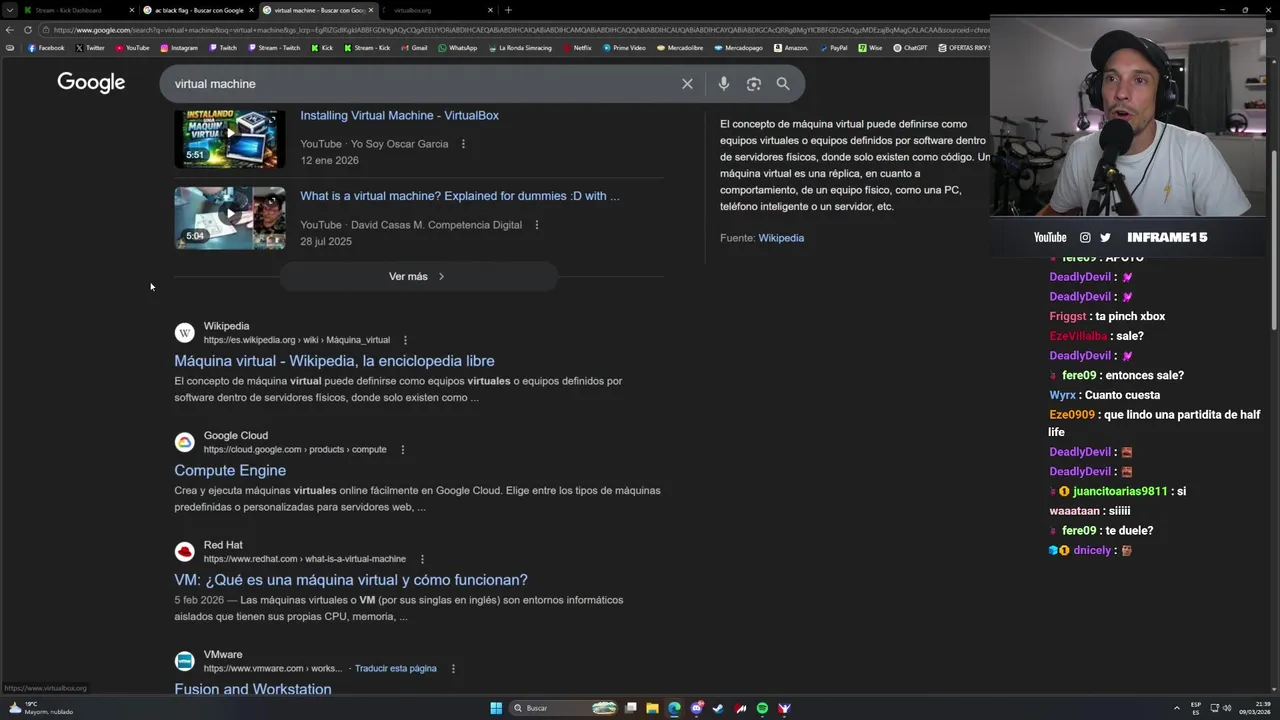Open more options for Google Cloud result
The width and height of the screenshot is (1280, 720).
[403, 450]
